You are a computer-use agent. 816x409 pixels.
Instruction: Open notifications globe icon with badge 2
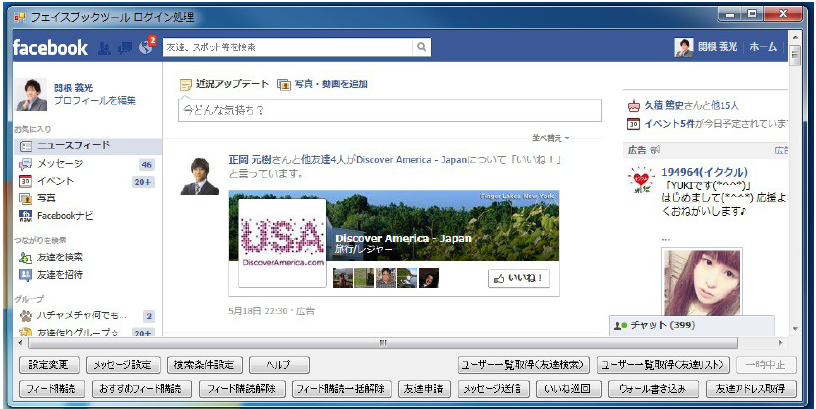click(x=146, y=47)
